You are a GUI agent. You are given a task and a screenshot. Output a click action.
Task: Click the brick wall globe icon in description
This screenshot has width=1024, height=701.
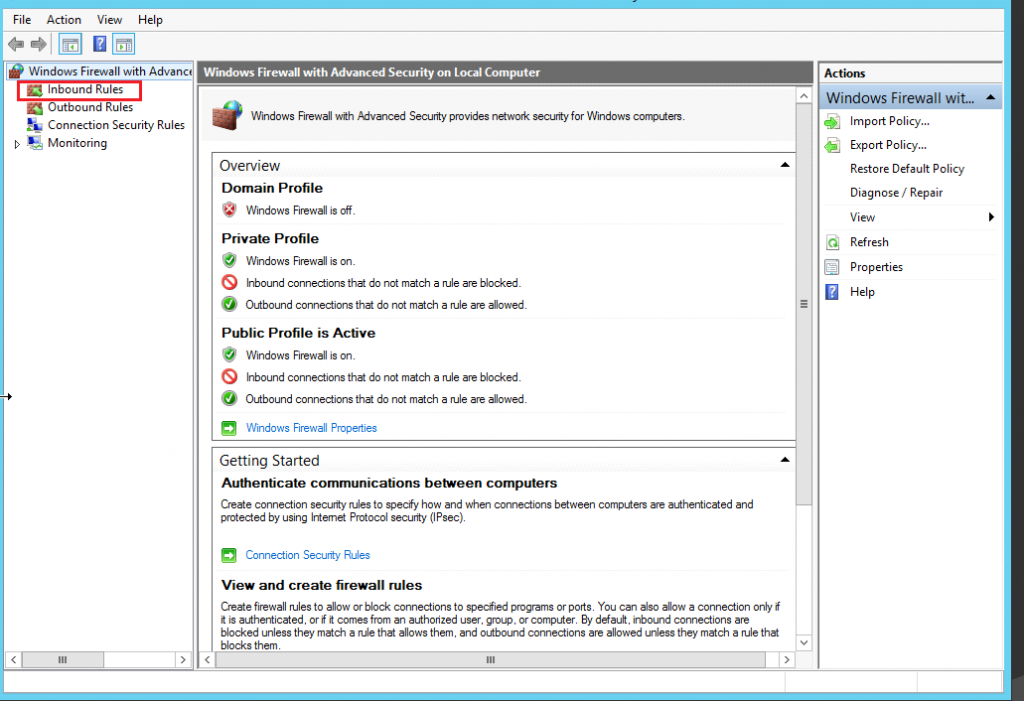[227, 116]
